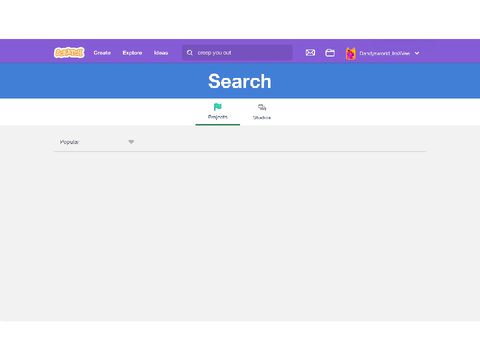
Task: Switch to the Studios tab
Action: [x=262, y=112]
